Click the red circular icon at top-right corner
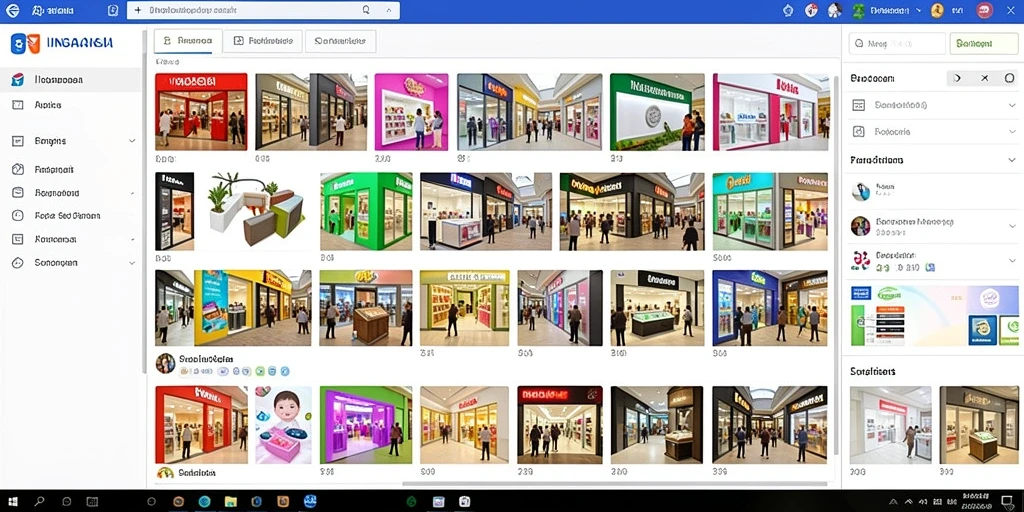The image size is (1024, 512). [984, 10]
